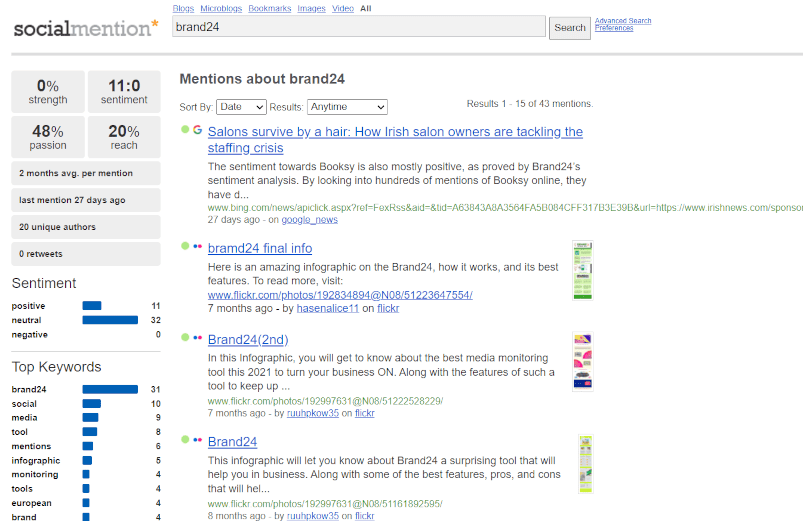This screenshot has height=521, width=804.
Task: Click the 20% reach tile
Action: coord(124,137)
